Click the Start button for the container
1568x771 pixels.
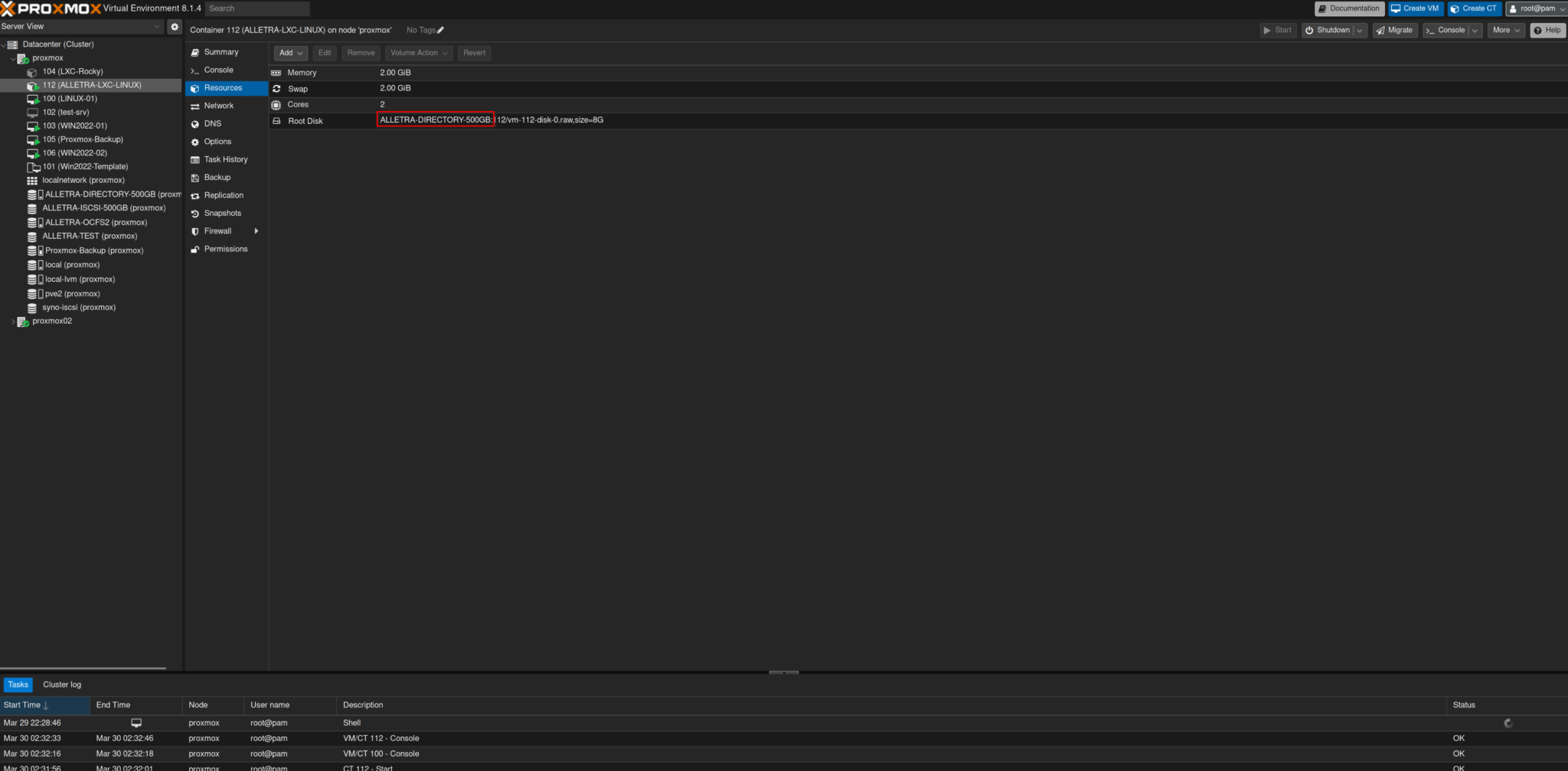[1277, 31]
